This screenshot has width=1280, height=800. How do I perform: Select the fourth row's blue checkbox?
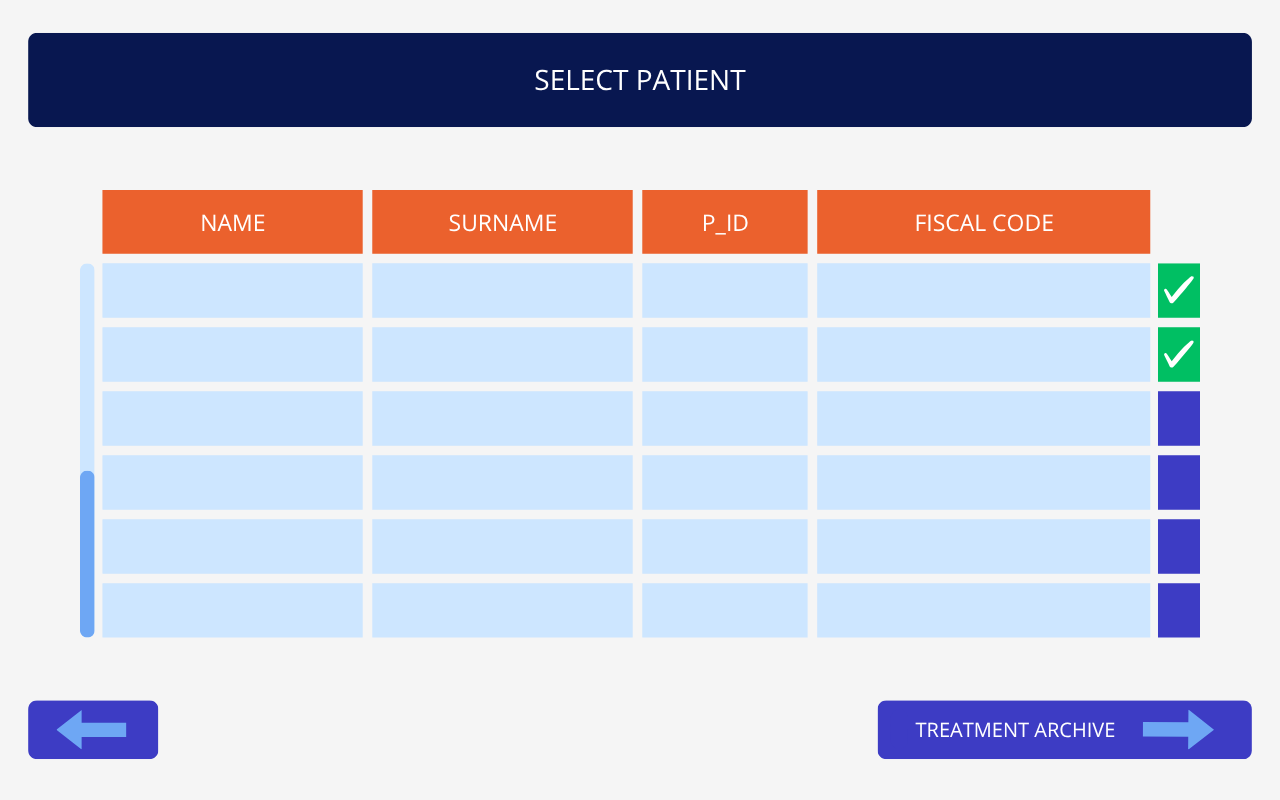[x=1179, y=483]
